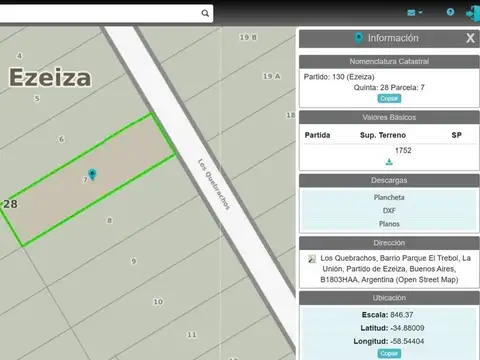Click the Nomenclatura Catastral section header
The image size is (480, 360).
point(389,61)
